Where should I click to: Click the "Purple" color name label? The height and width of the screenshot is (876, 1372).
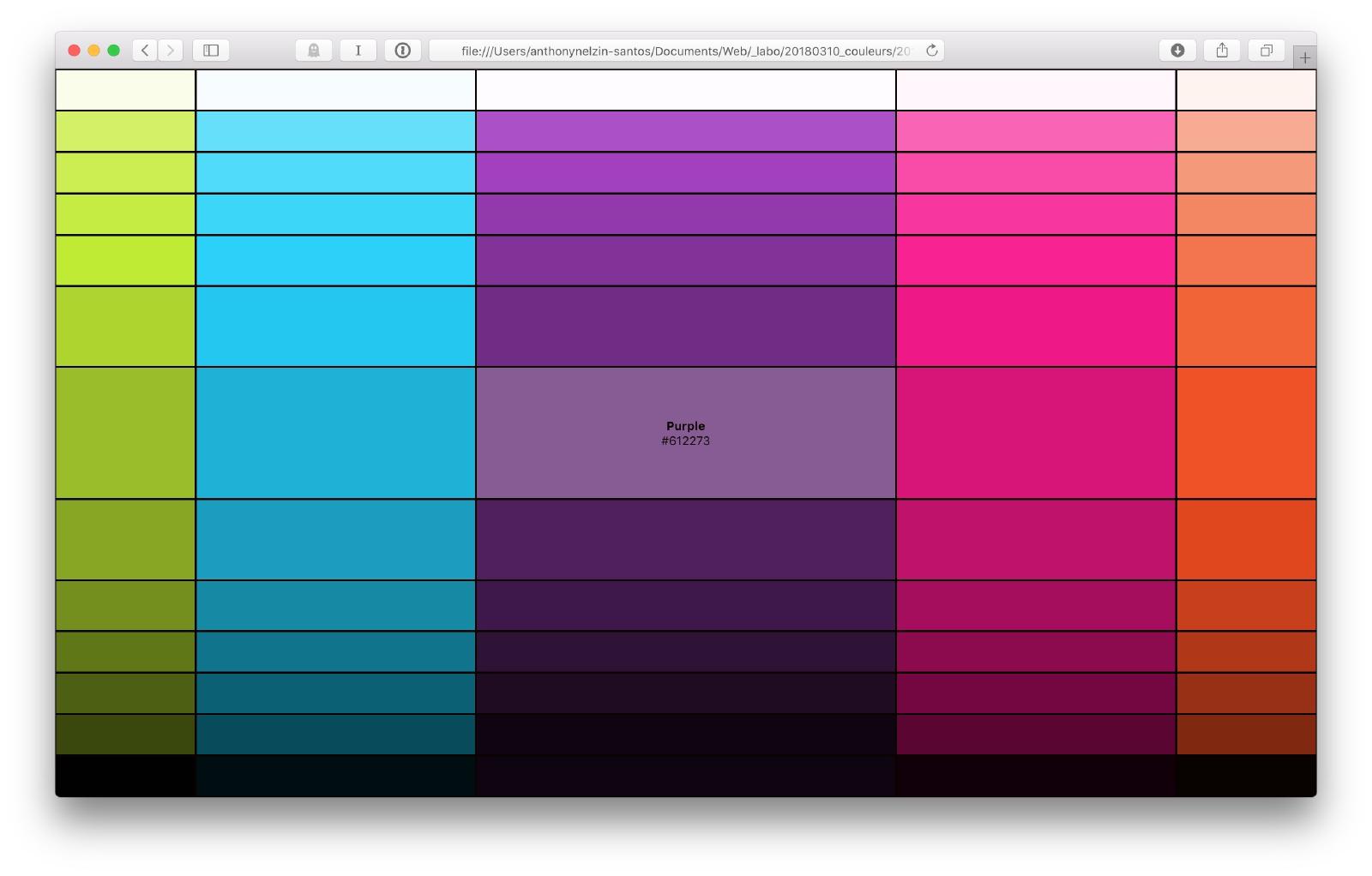tap(685, 426)
